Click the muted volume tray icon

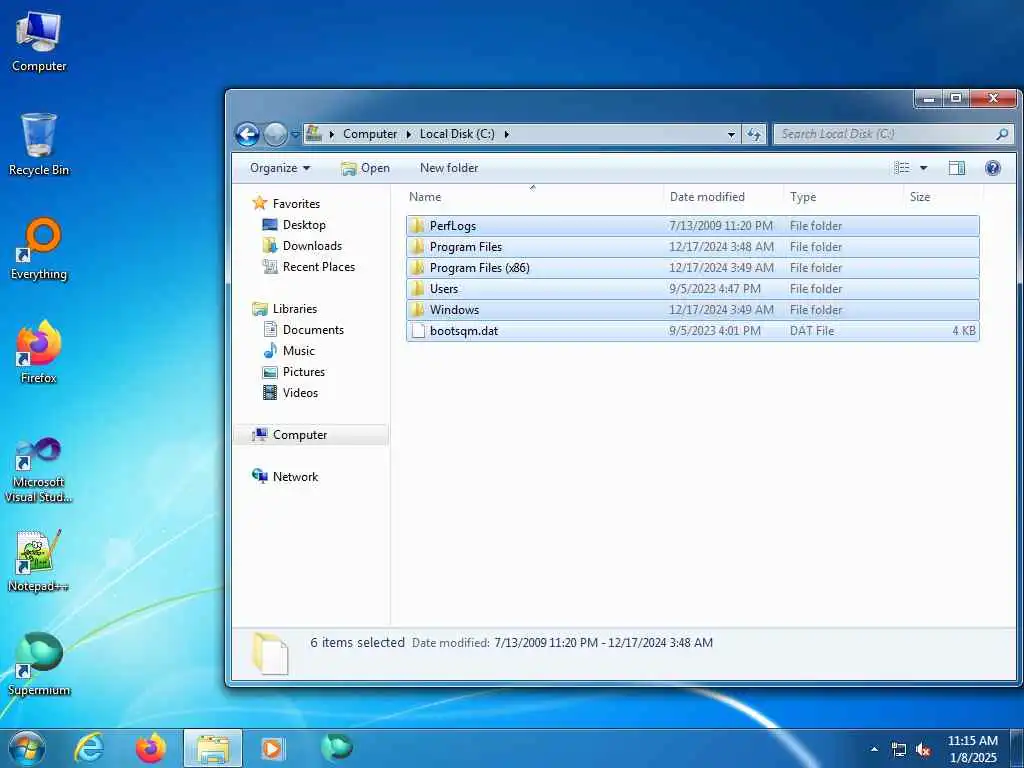pyautogui.click(x=923, y=750)
